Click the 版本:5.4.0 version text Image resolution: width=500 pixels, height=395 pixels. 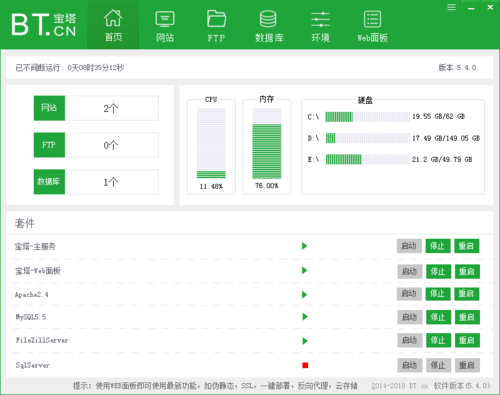457,68
